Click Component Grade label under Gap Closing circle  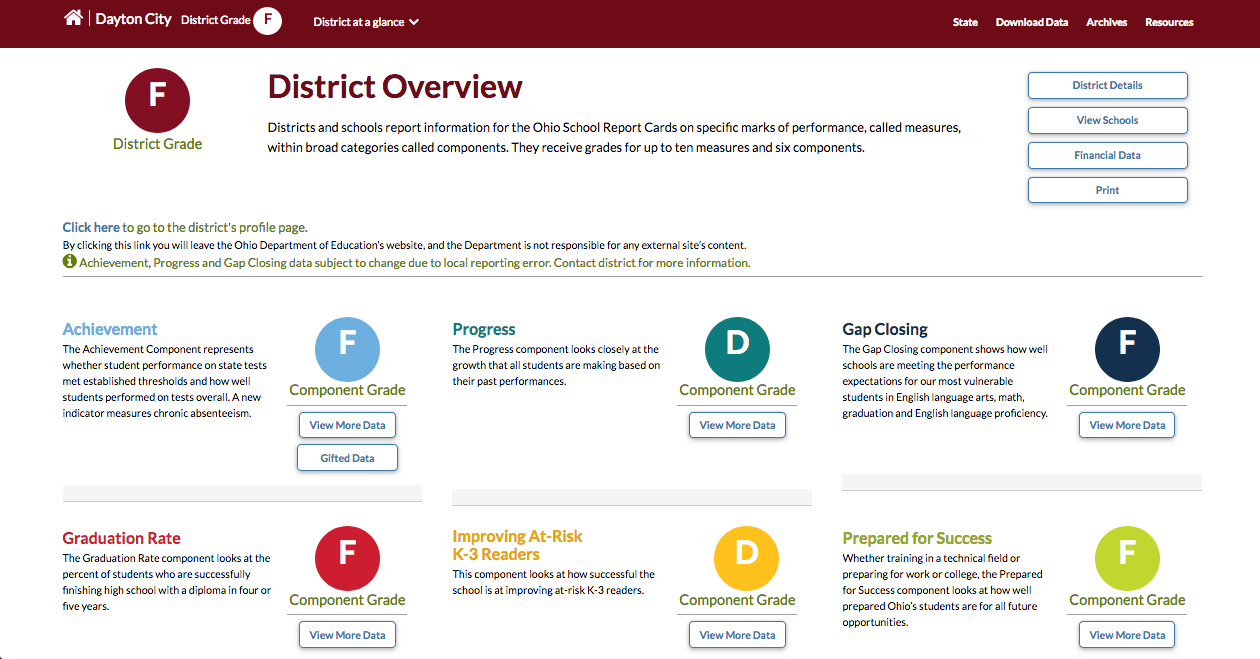click(1127, 390)
